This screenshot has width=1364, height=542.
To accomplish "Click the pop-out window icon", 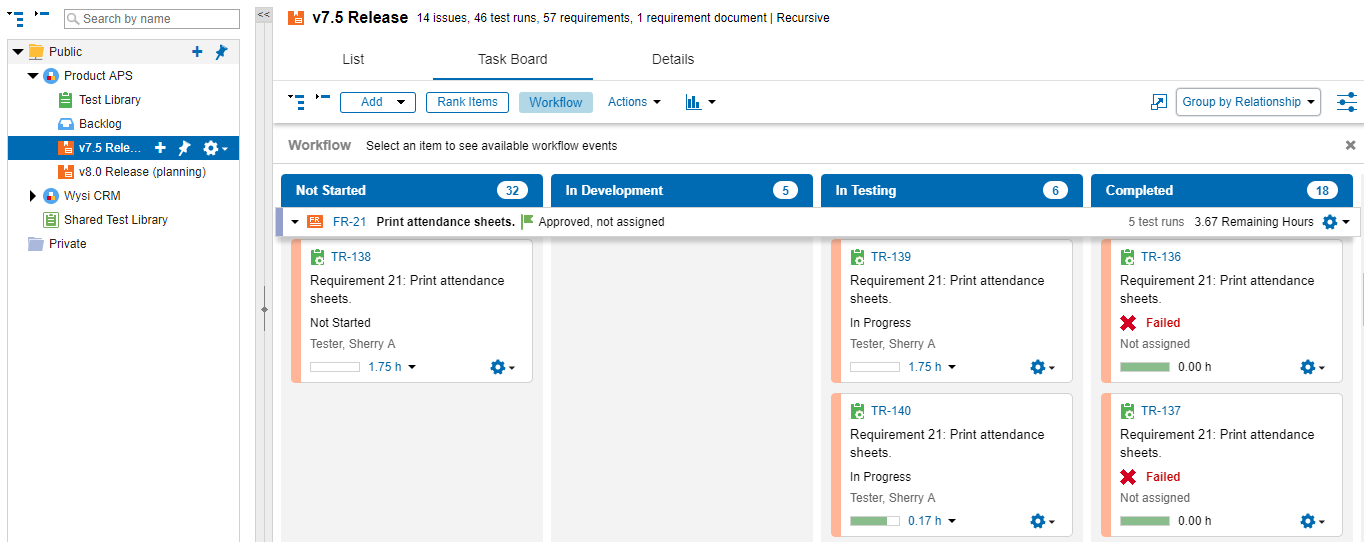I will pos(1159,102).
